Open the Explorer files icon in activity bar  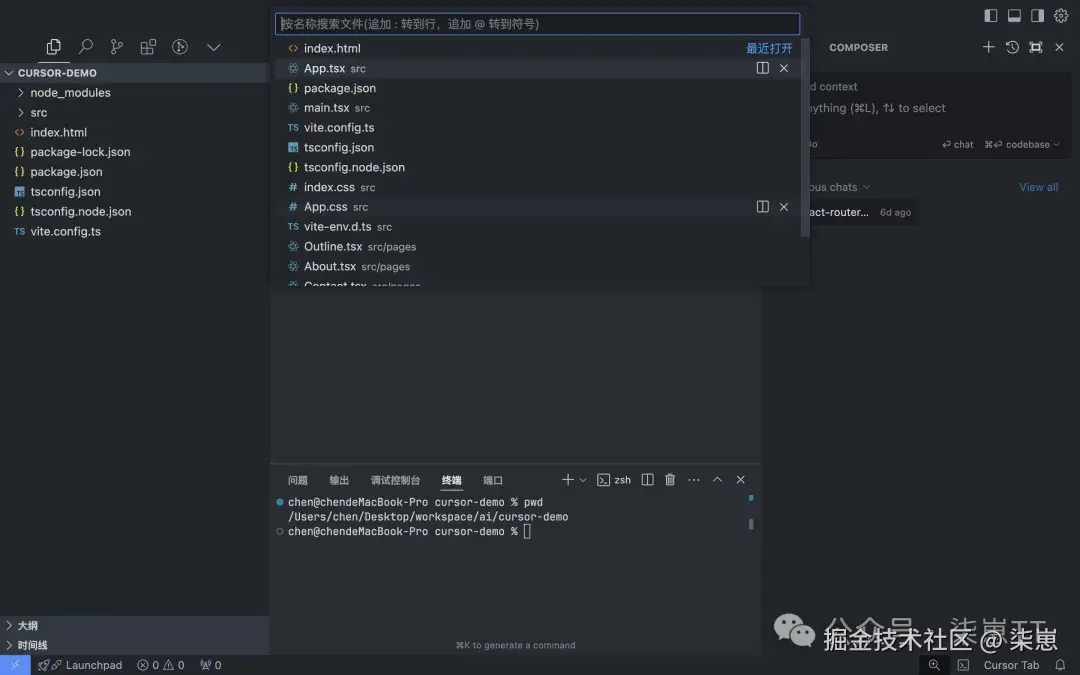click(54, 47)
